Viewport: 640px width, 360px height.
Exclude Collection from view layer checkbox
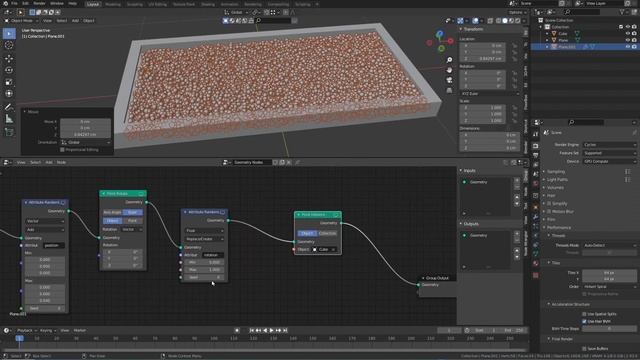[621, 27]
